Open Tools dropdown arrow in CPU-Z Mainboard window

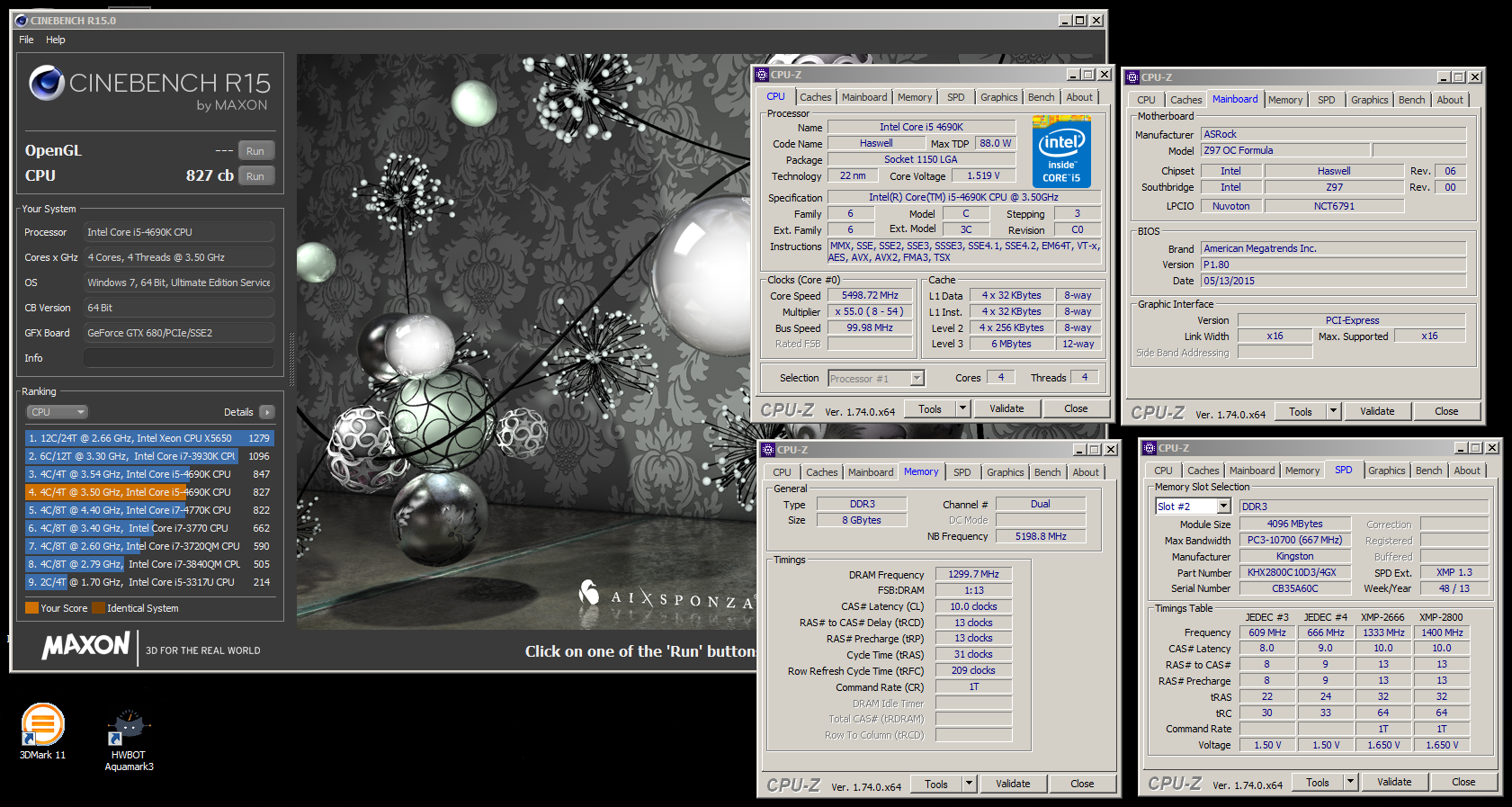point(1333,411)
